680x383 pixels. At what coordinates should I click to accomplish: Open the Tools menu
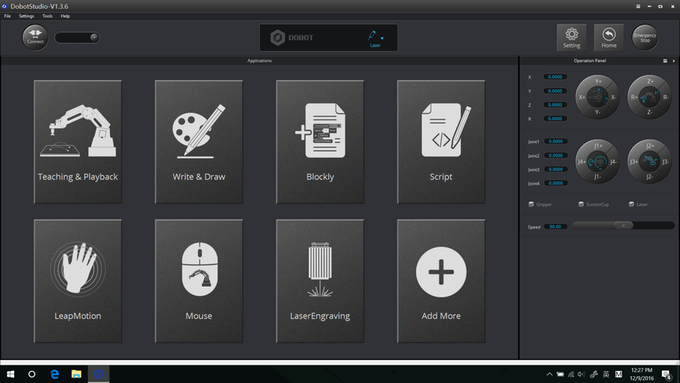(47, 16)
